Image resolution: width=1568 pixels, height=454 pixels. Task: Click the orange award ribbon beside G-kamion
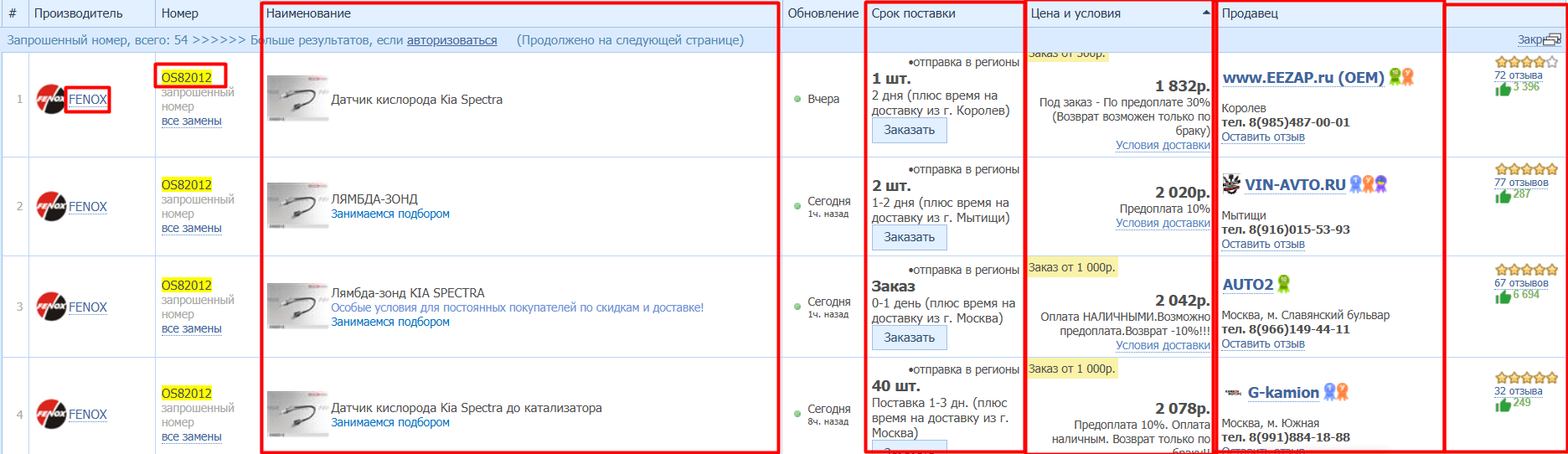tap(1342, 392)
